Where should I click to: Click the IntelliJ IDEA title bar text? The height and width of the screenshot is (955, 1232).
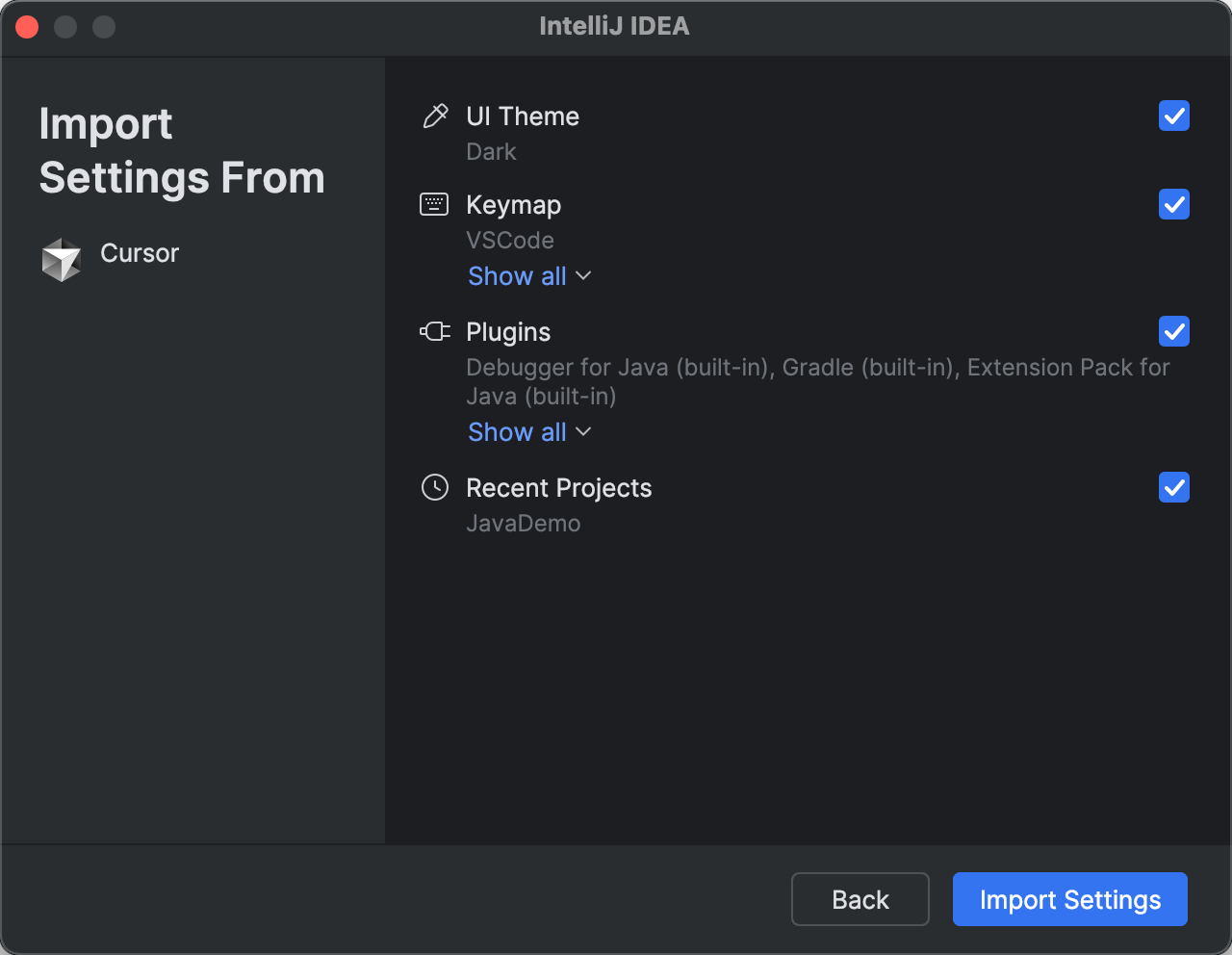click(x=615, y=26)
